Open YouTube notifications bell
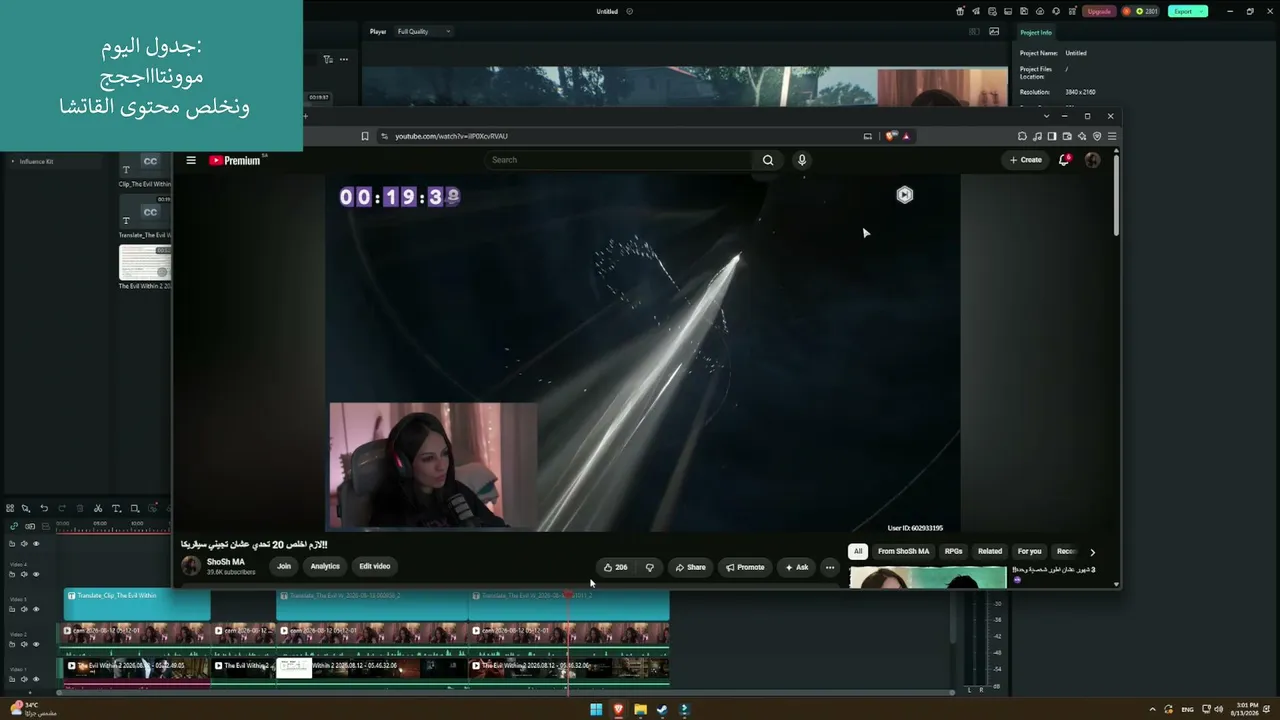 [1064, 160]
